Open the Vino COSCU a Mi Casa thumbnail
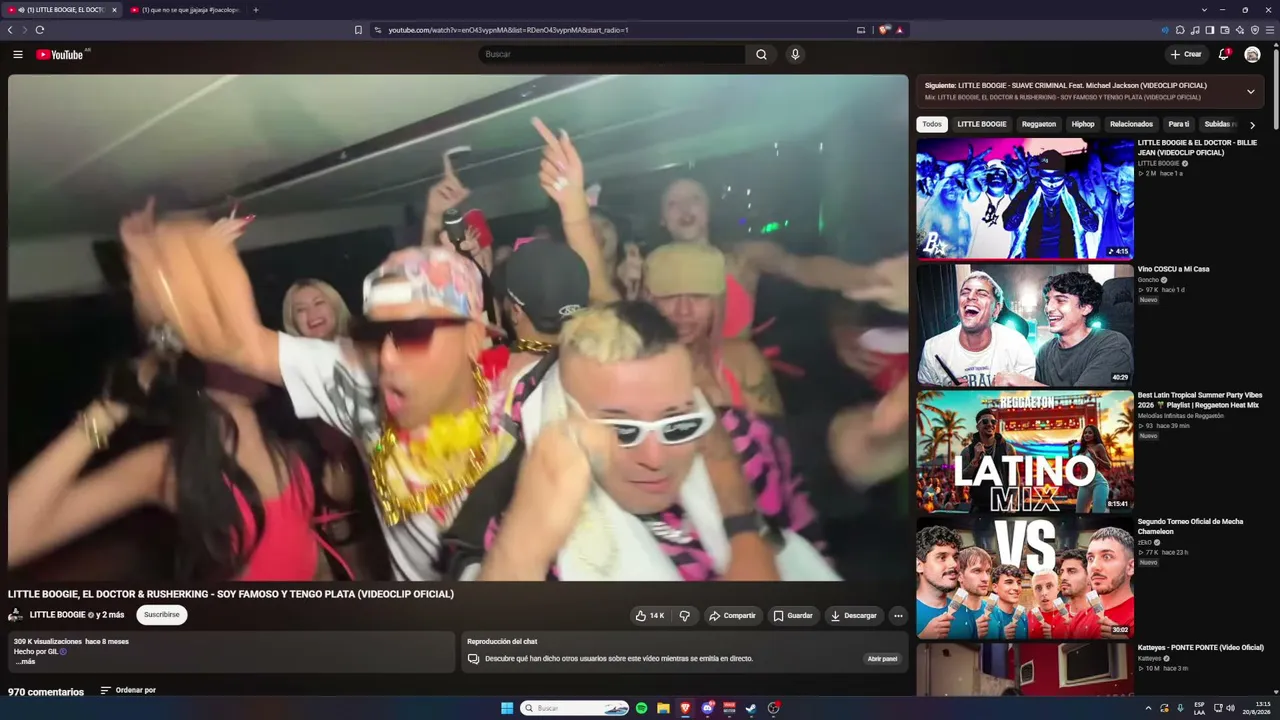 pyautogui.click(x=1025, y=325)
